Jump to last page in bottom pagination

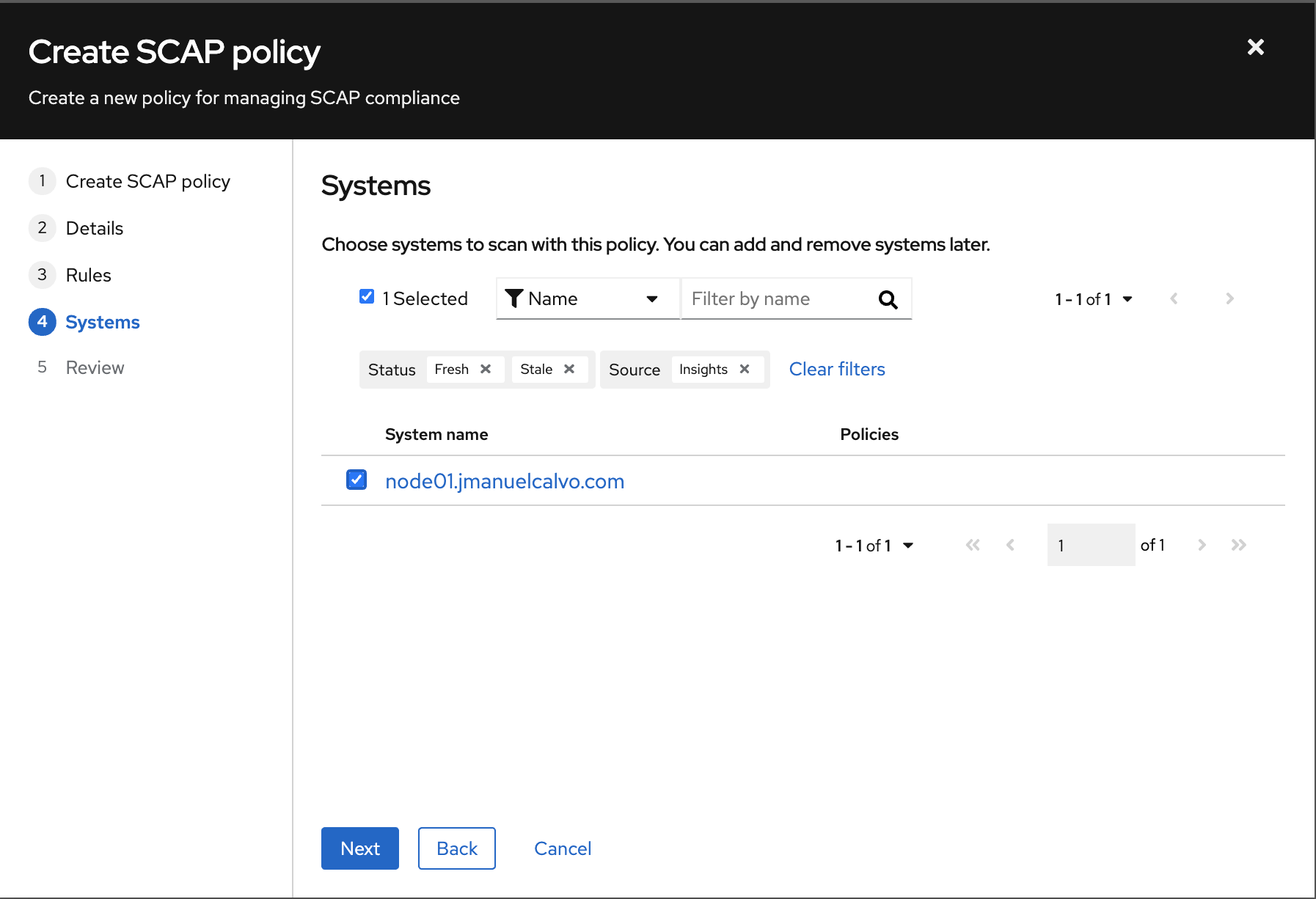click(1239, 545)
